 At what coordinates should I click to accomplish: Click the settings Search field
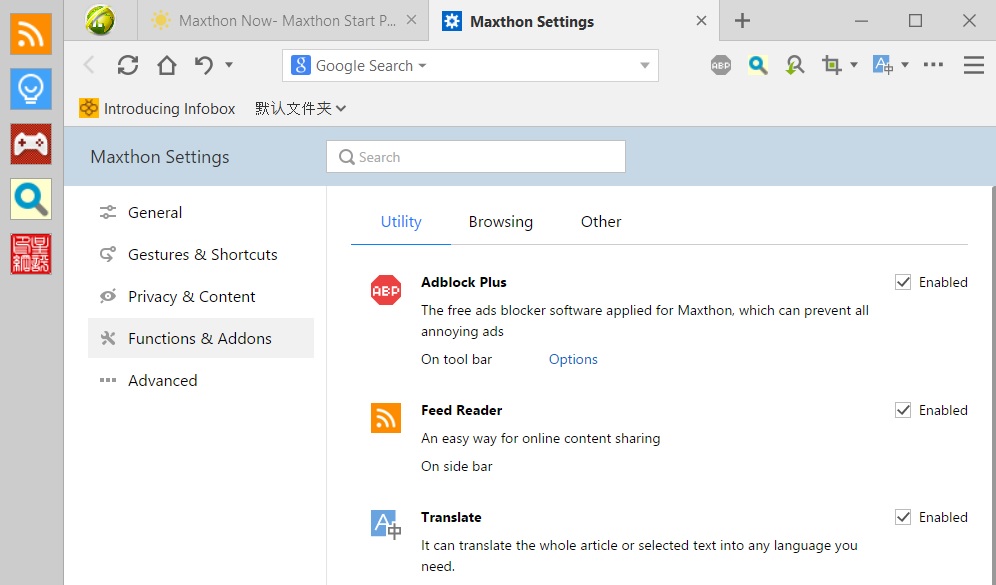[476, 157]
